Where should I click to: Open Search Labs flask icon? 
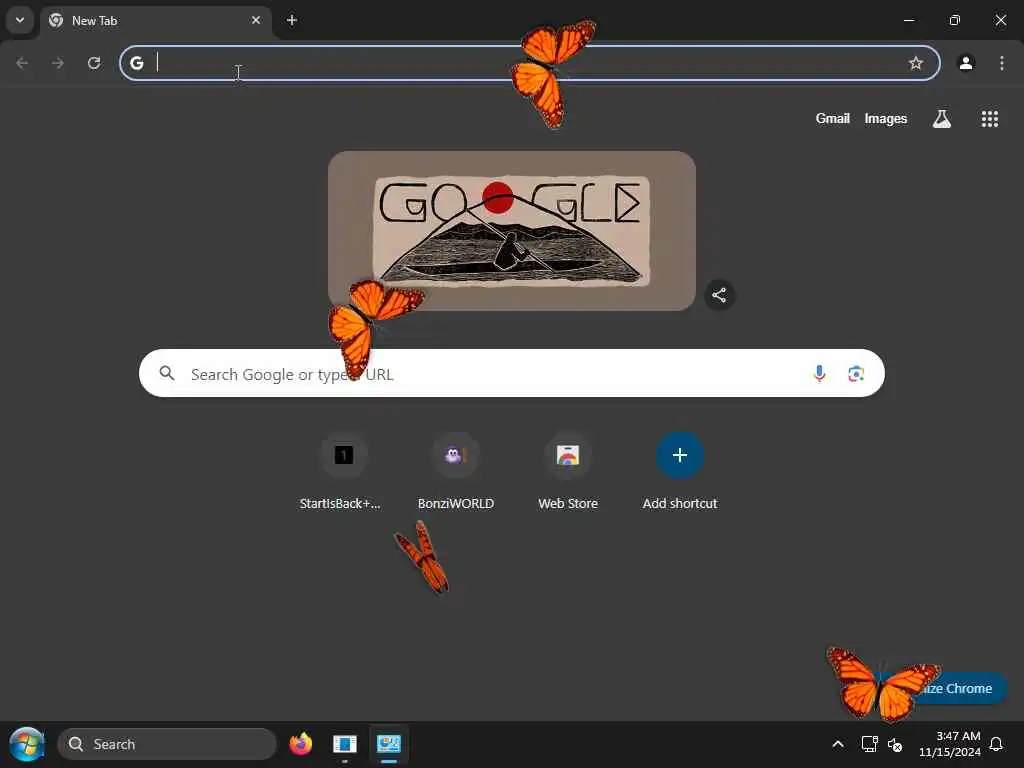[x=942, y=119]
